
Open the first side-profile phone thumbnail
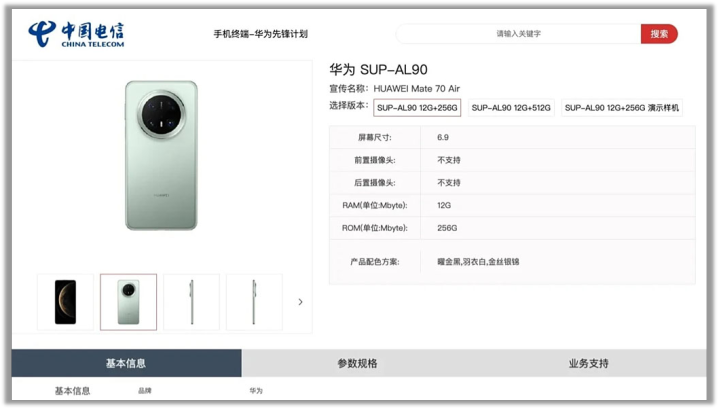[x=192, y=302]
